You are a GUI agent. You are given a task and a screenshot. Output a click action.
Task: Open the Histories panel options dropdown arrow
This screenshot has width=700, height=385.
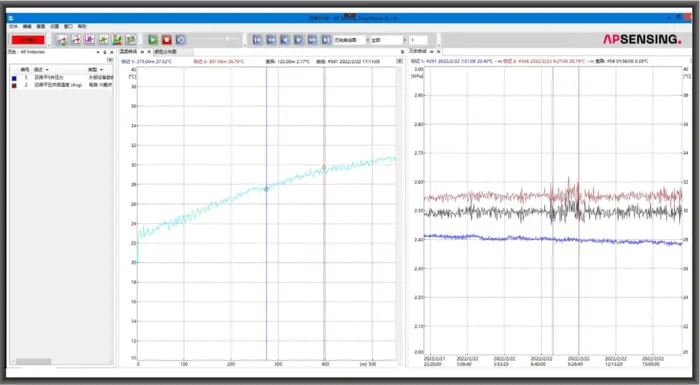pyautogui.click(x=98, y=52)
